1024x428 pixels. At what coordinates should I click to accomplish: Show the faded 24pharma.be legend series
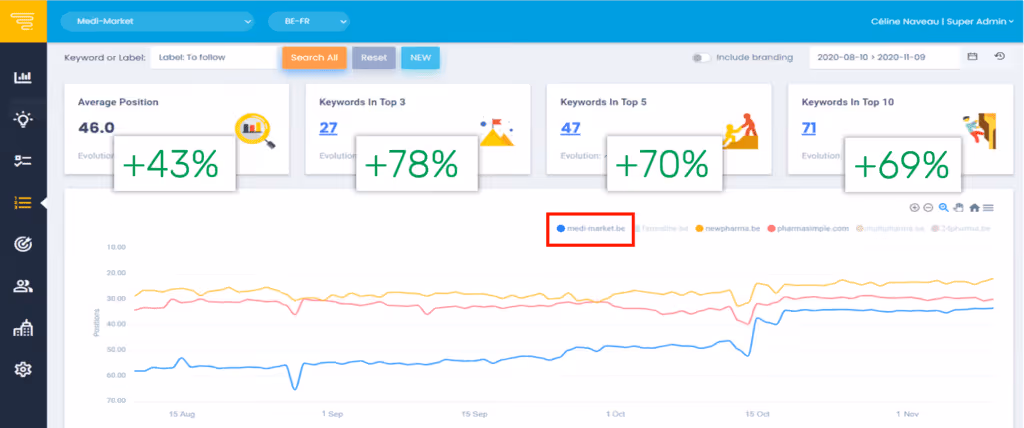coord(960,229)
